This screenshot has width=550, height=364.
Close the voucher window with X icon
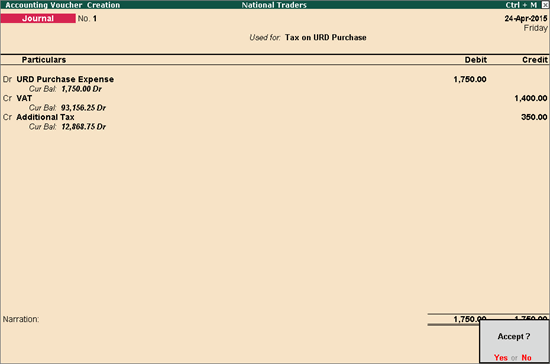pos(545,5)
